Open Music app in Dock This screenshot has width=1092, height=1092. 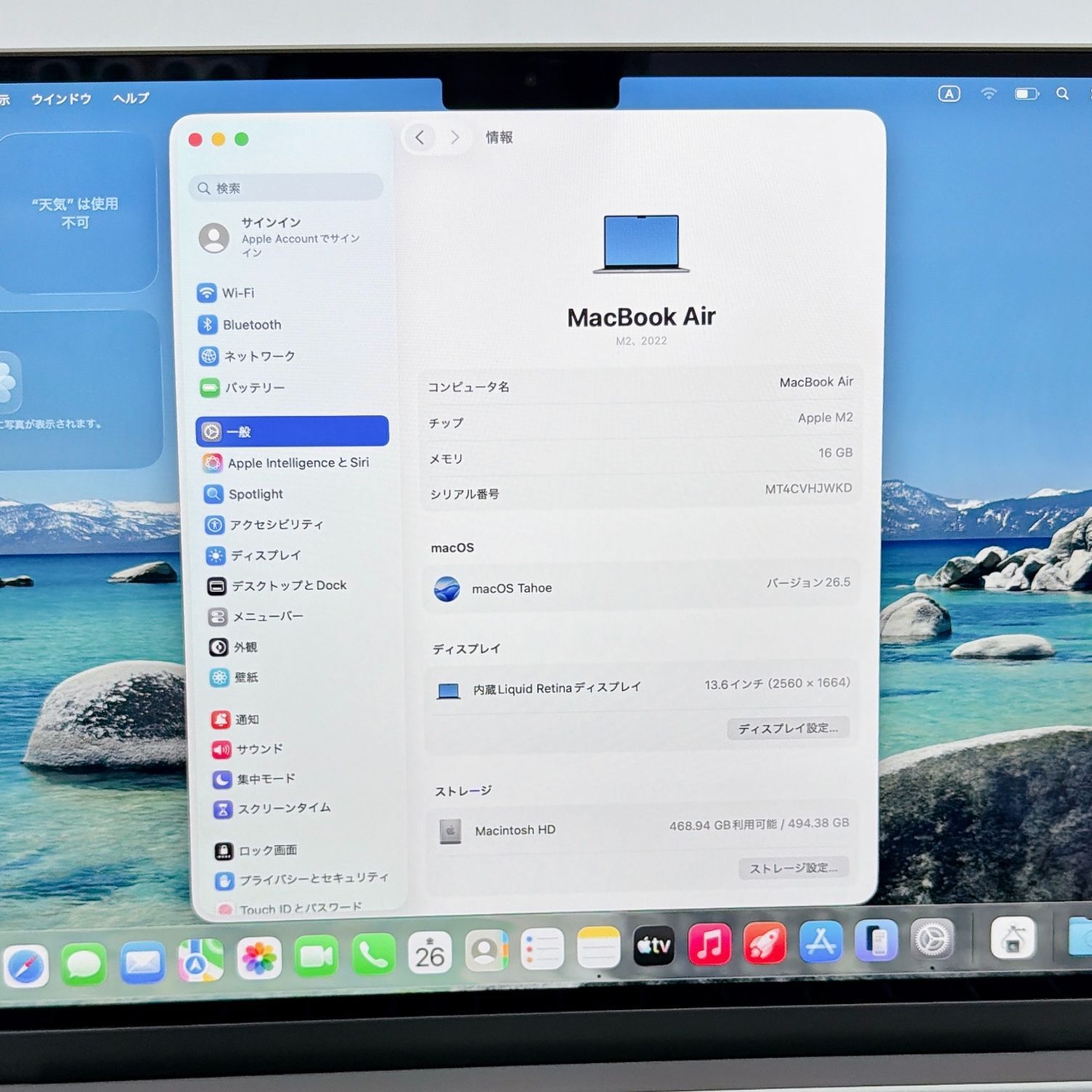tap(709, 944)
